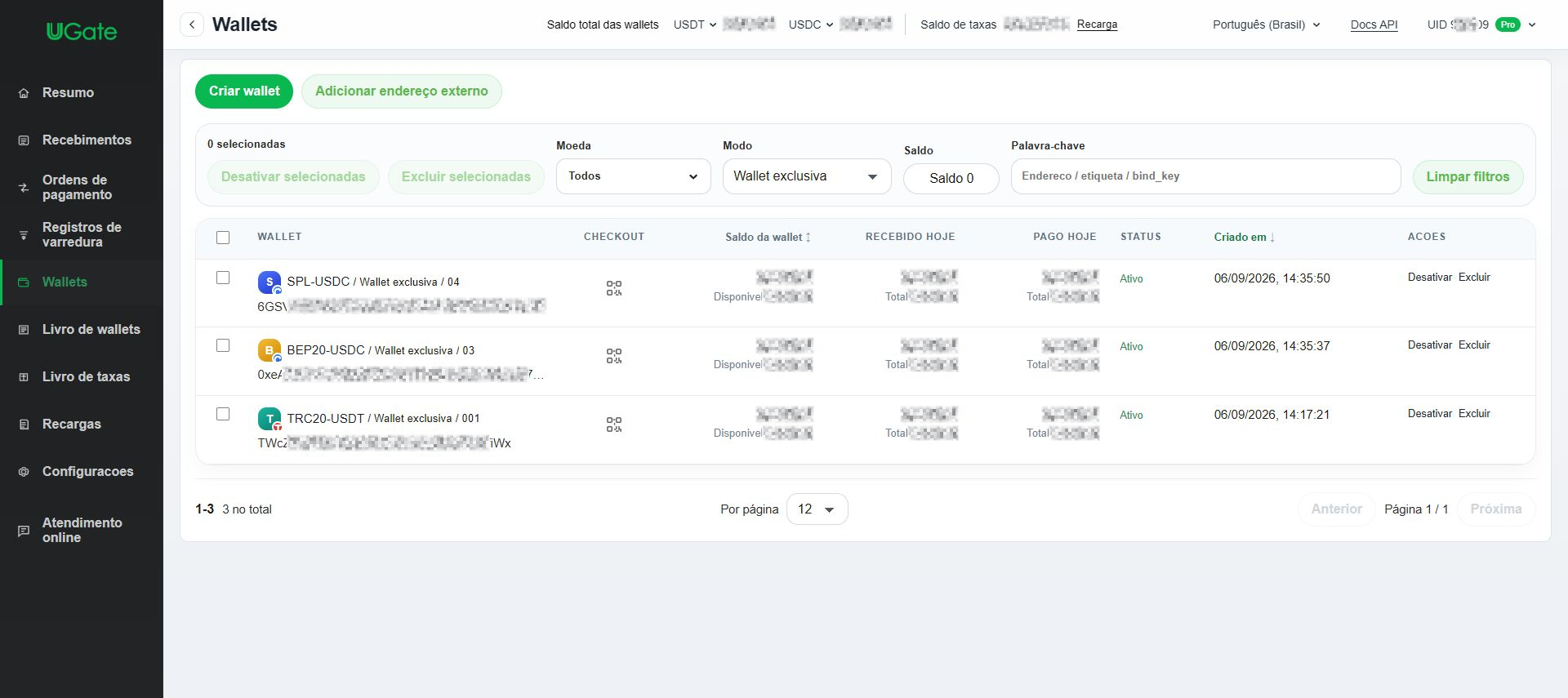The width and height of the screenshot is (1568, 698).
Task: Open Livro de taxas page
Action: pos(82,377)
